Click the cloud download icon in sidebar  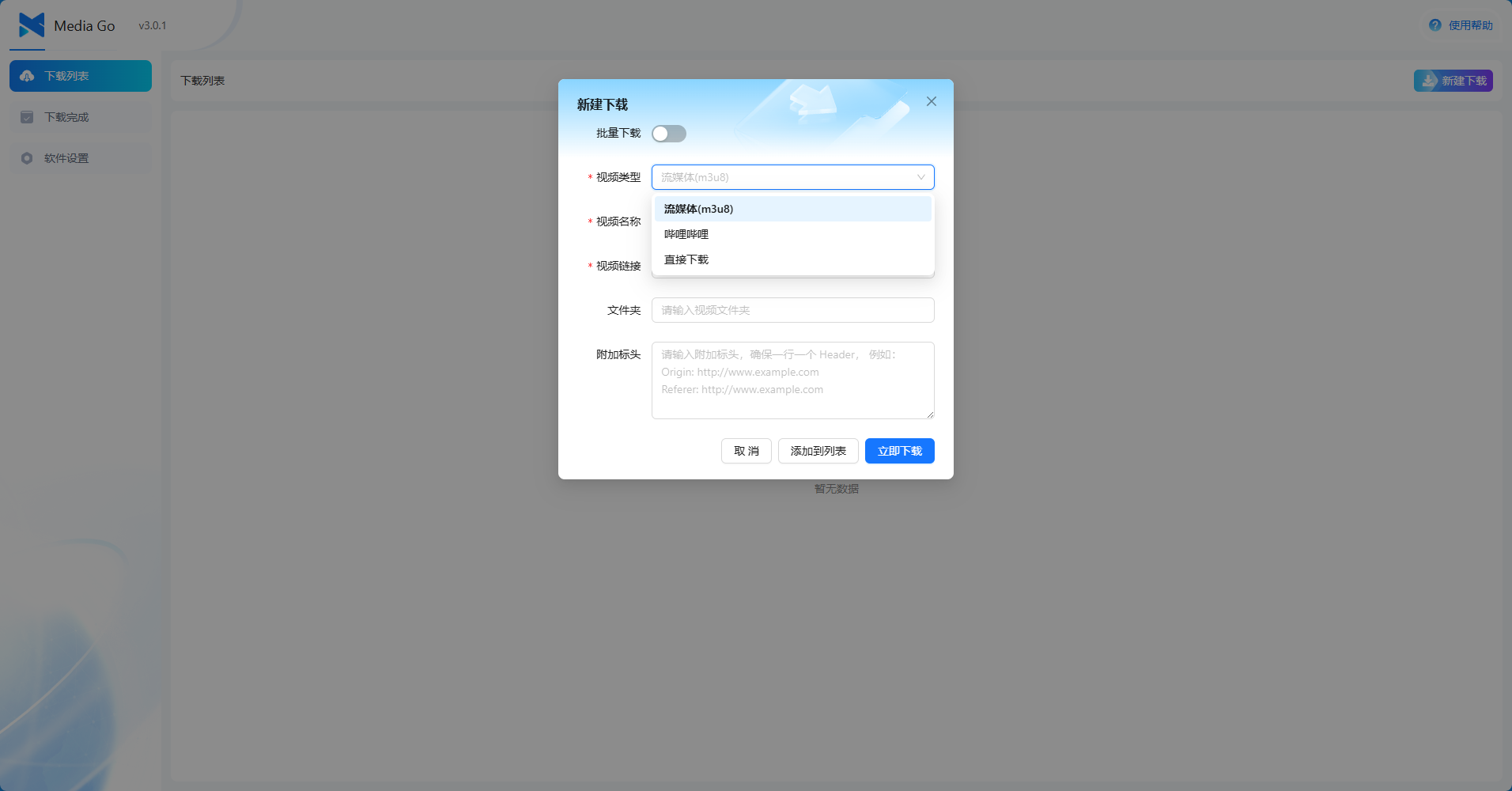27,76
